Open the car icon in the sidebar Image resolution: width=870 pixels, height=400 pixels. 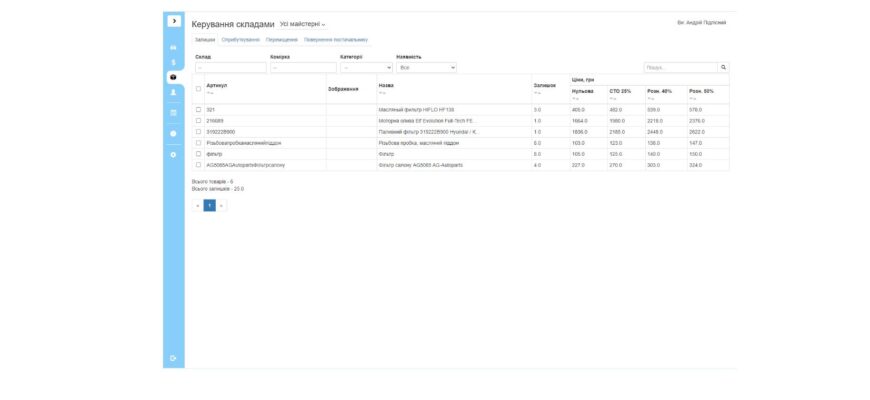(174, 47)
